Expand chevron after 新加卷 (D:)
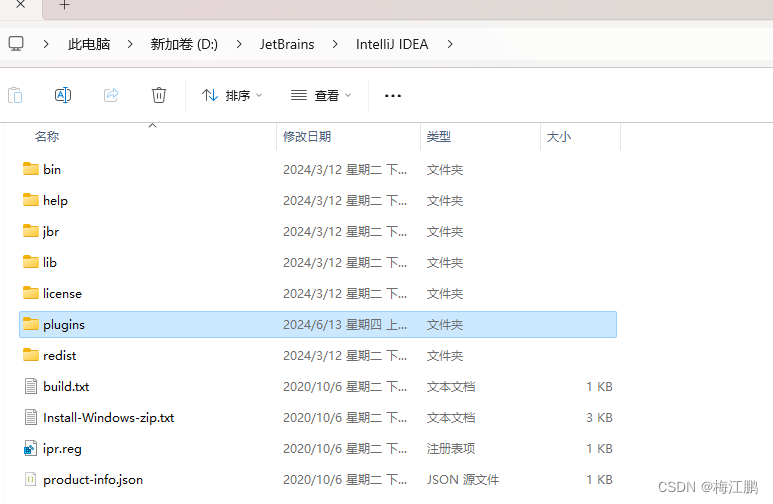 (x=239, y=44)
